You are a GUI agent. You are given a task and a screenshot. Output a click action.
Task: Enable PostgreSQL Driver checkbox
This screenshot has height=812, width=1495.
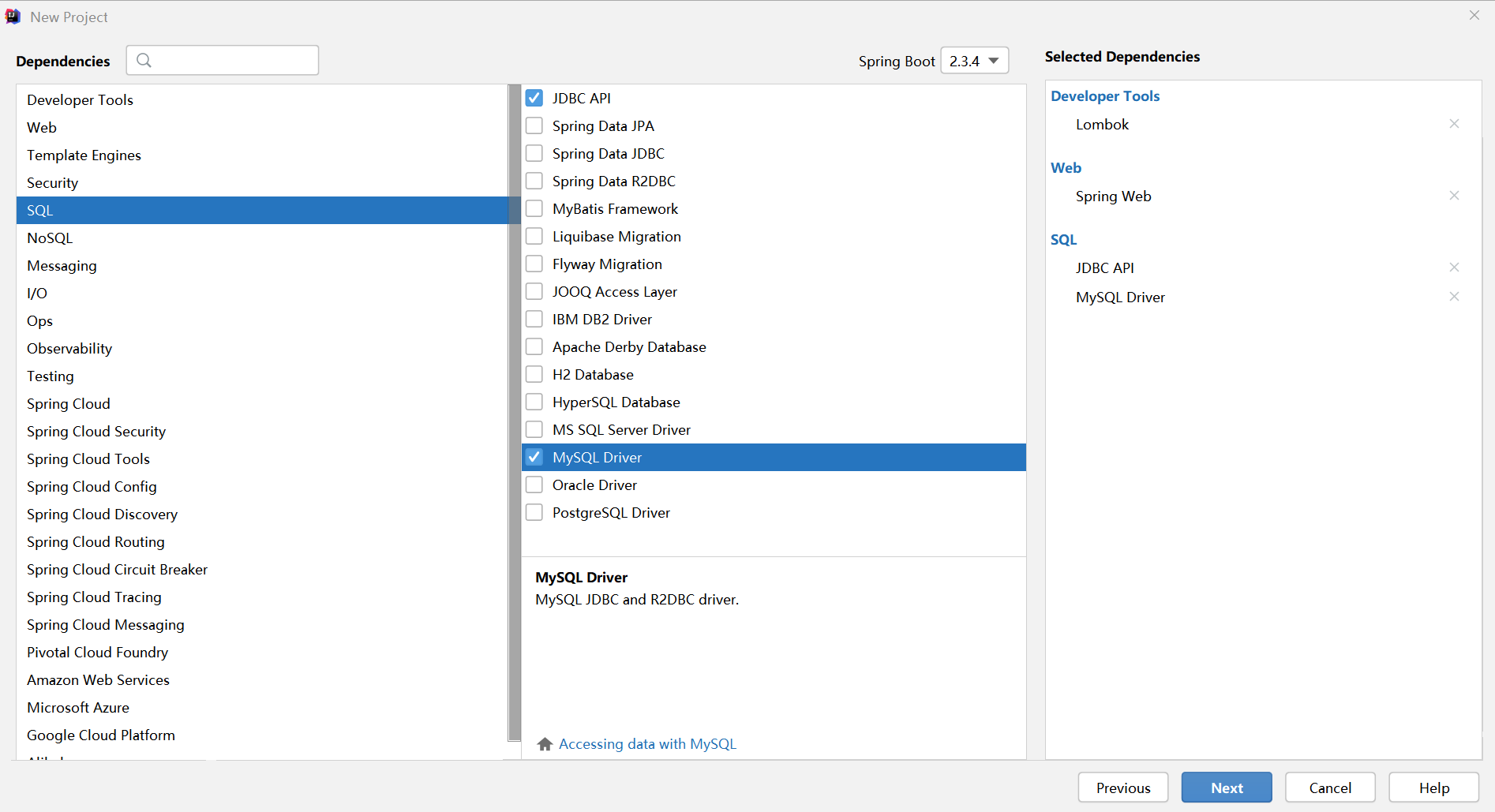pyautogui.click(x=534, y=512)
